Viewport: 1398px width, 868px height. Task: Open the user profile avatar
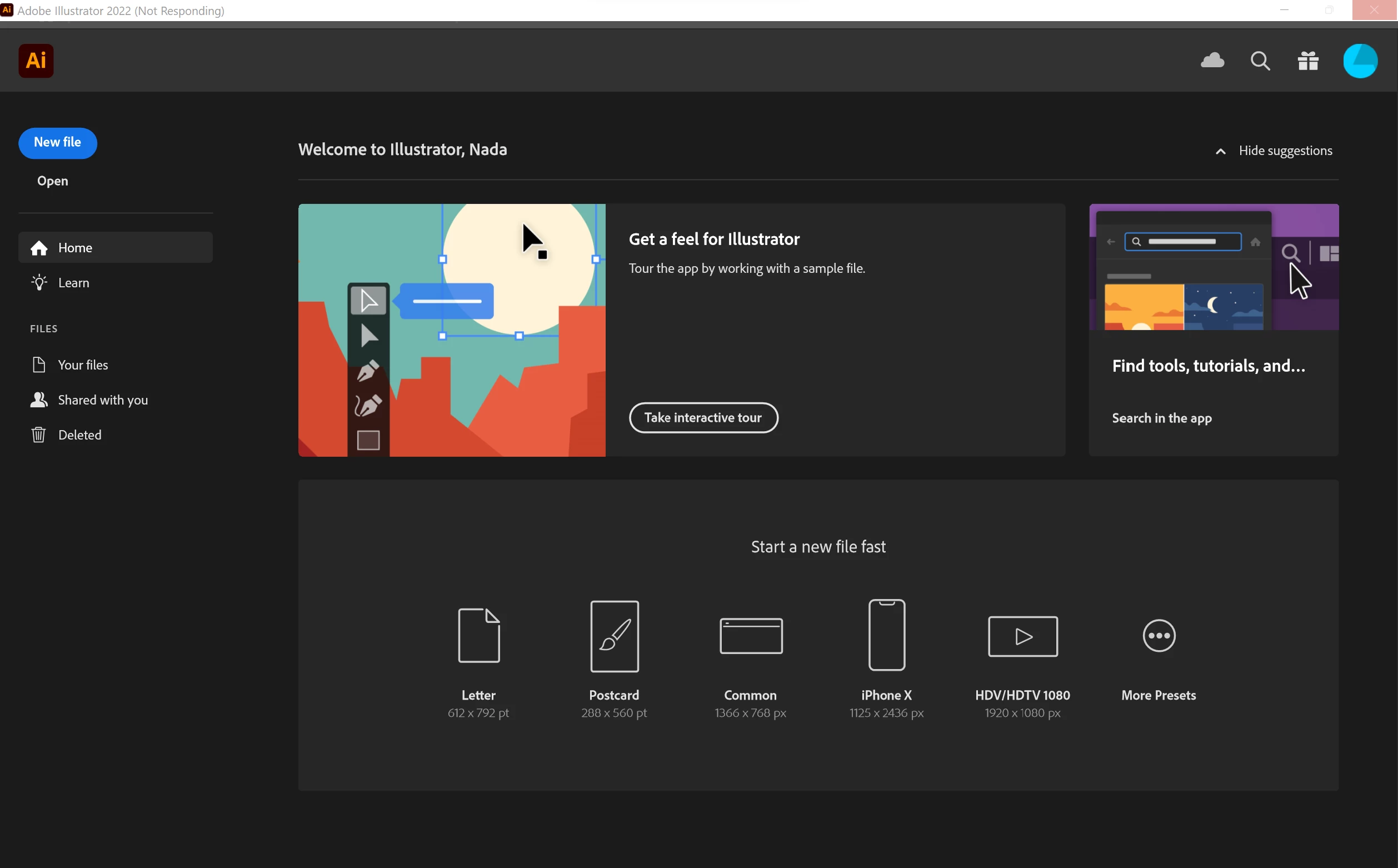pyautogui.click(x=1360, y=61)
